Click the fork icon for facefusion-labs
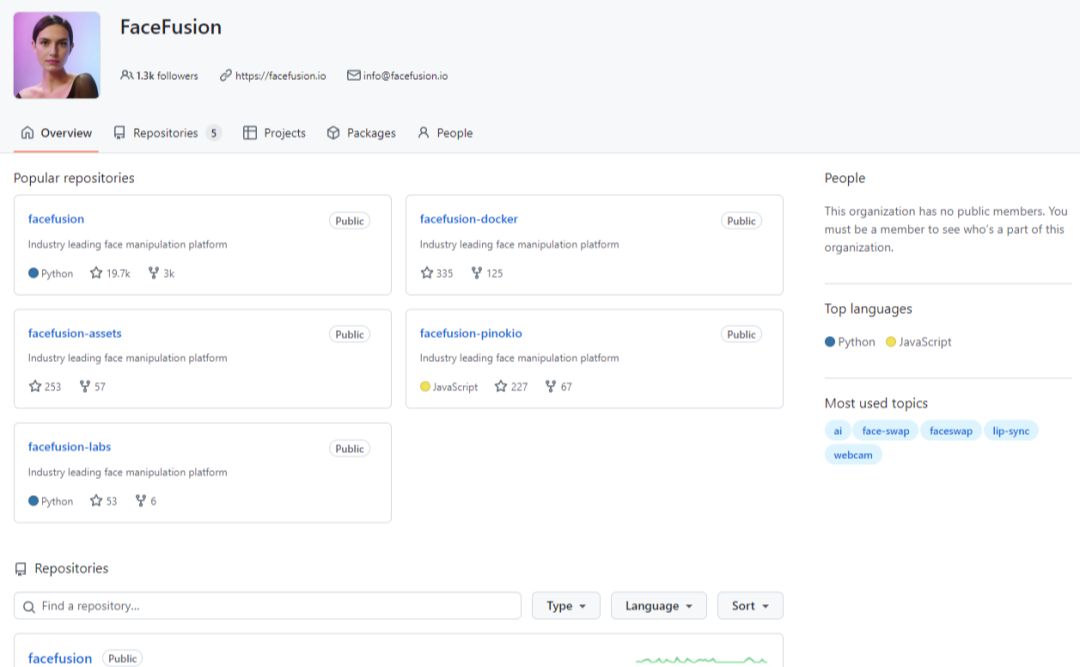 click(141, 501)
